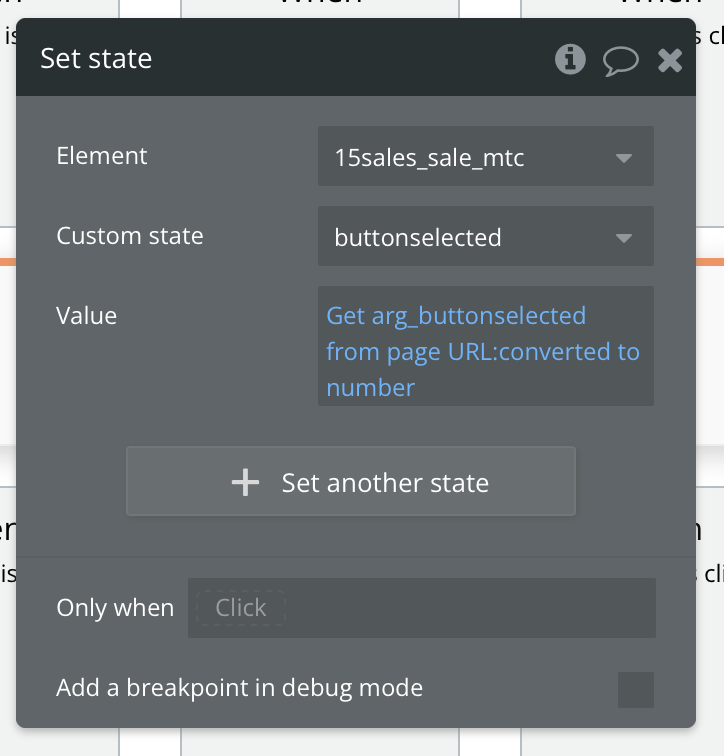724x756 pixels.
Task: Close the Set state dialog
Action: pos(669,60)
